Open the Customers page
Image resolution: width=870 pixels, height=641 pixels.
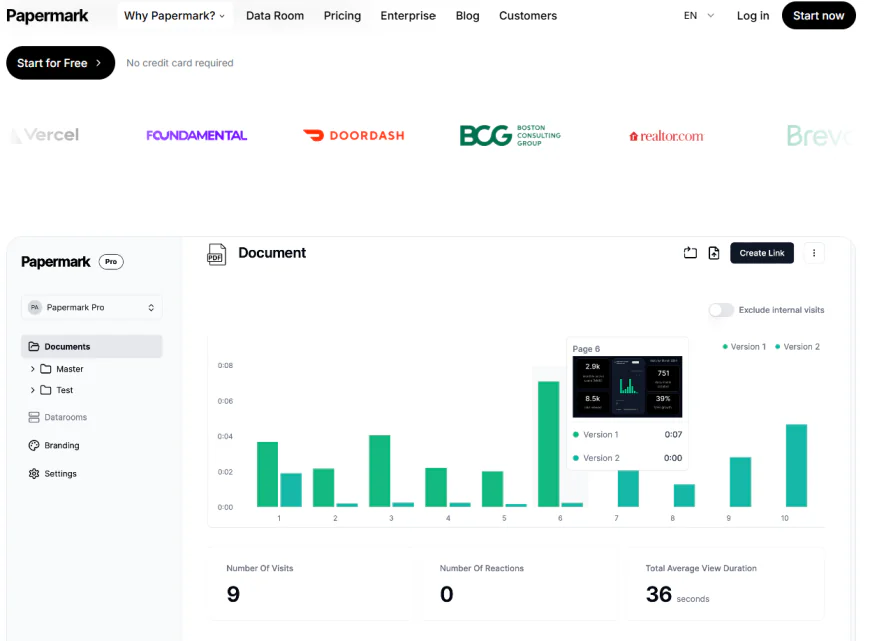pyautogui.click(x=528, y=16)
